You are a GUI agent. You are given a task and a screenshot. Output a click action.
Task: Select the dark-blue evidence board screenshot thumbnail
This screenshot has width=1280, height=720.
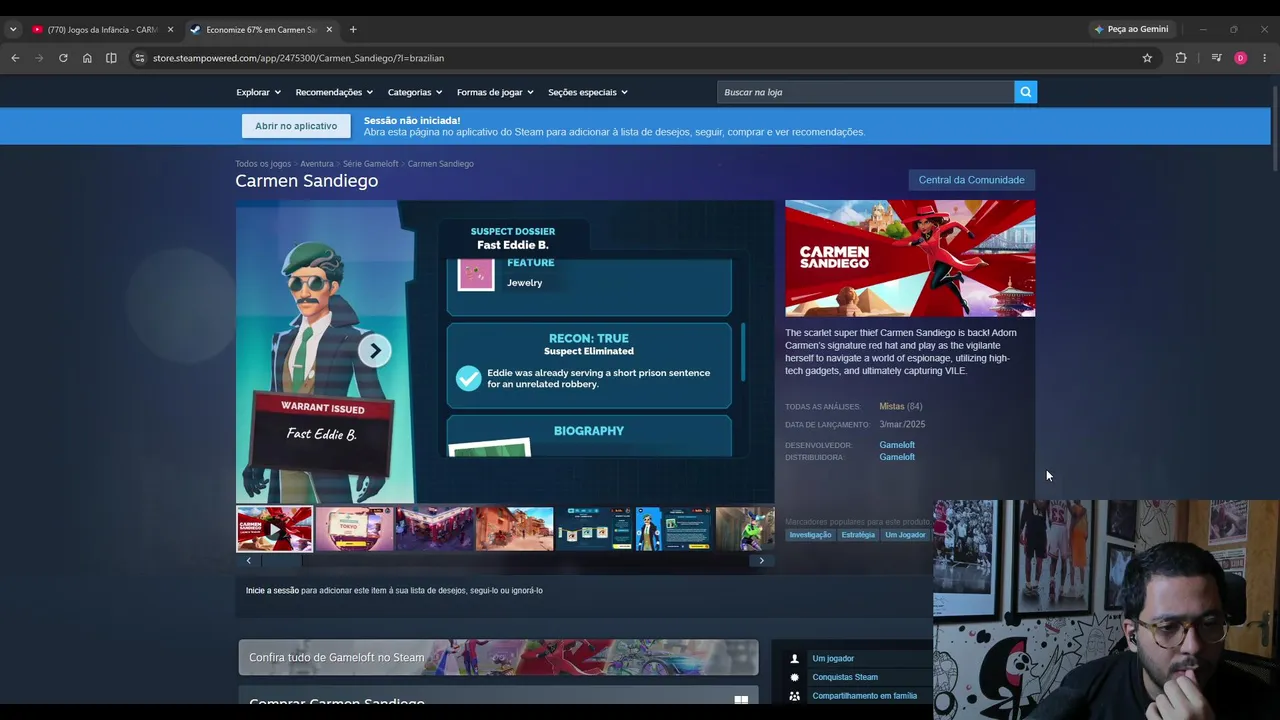tap(594, 529)
